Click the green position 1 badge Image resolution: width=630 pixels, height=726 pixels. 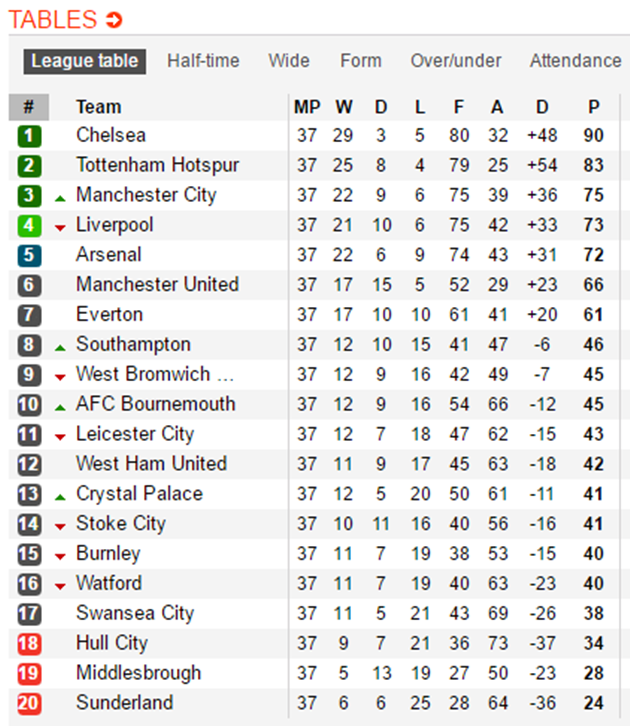29,136
